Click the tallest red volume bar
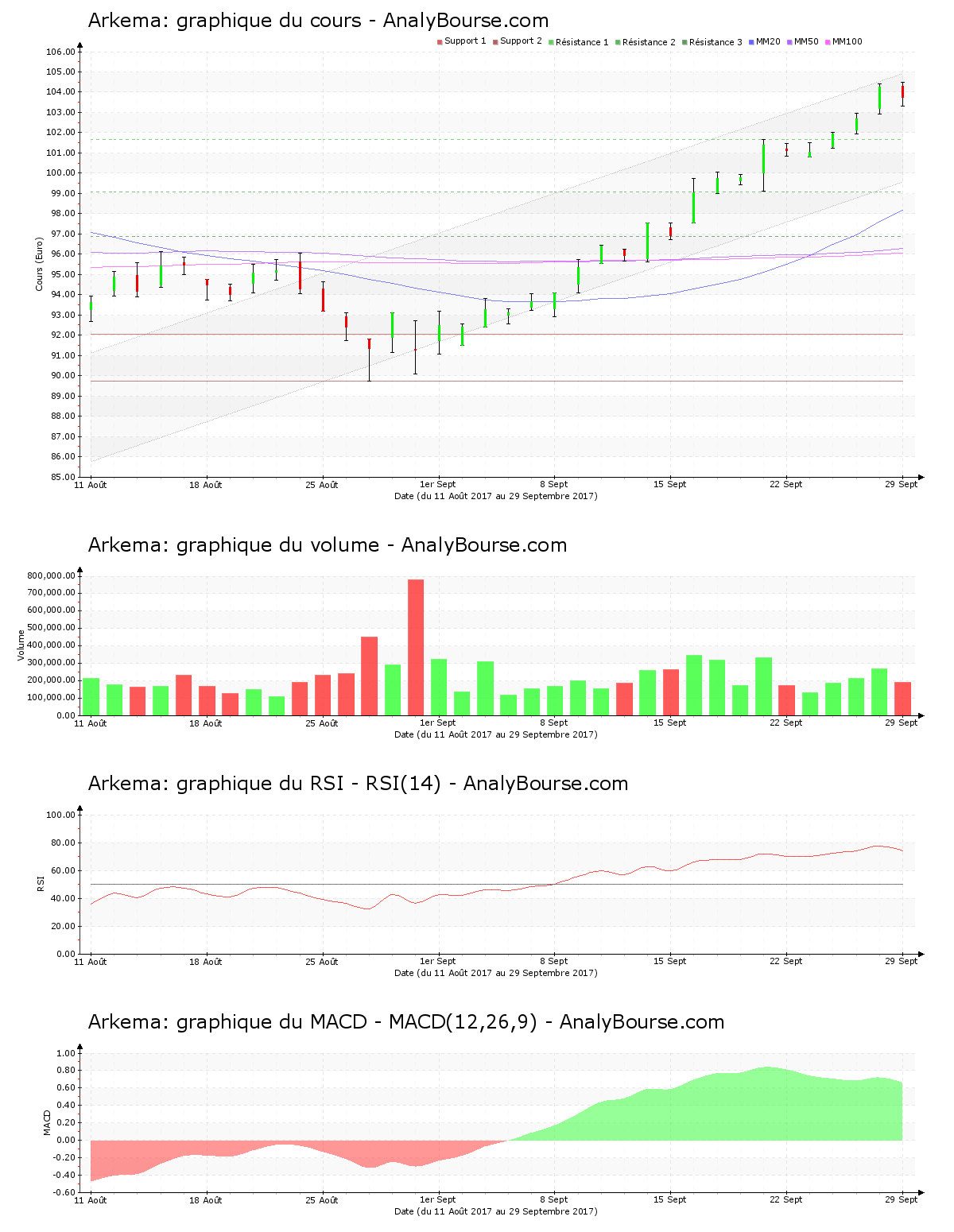The height and width of the screenshot is (1232, 954). coord(416,647)
